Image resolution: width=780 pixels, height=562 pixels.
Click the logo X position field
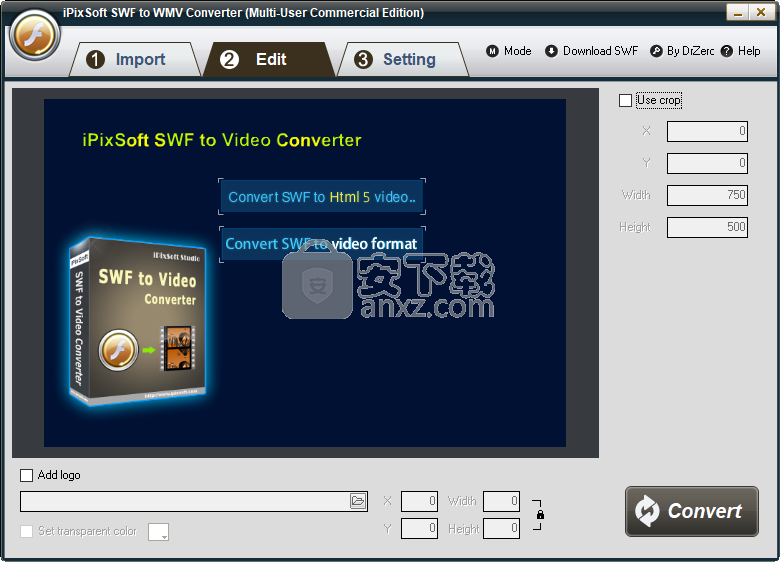point(419,501)
